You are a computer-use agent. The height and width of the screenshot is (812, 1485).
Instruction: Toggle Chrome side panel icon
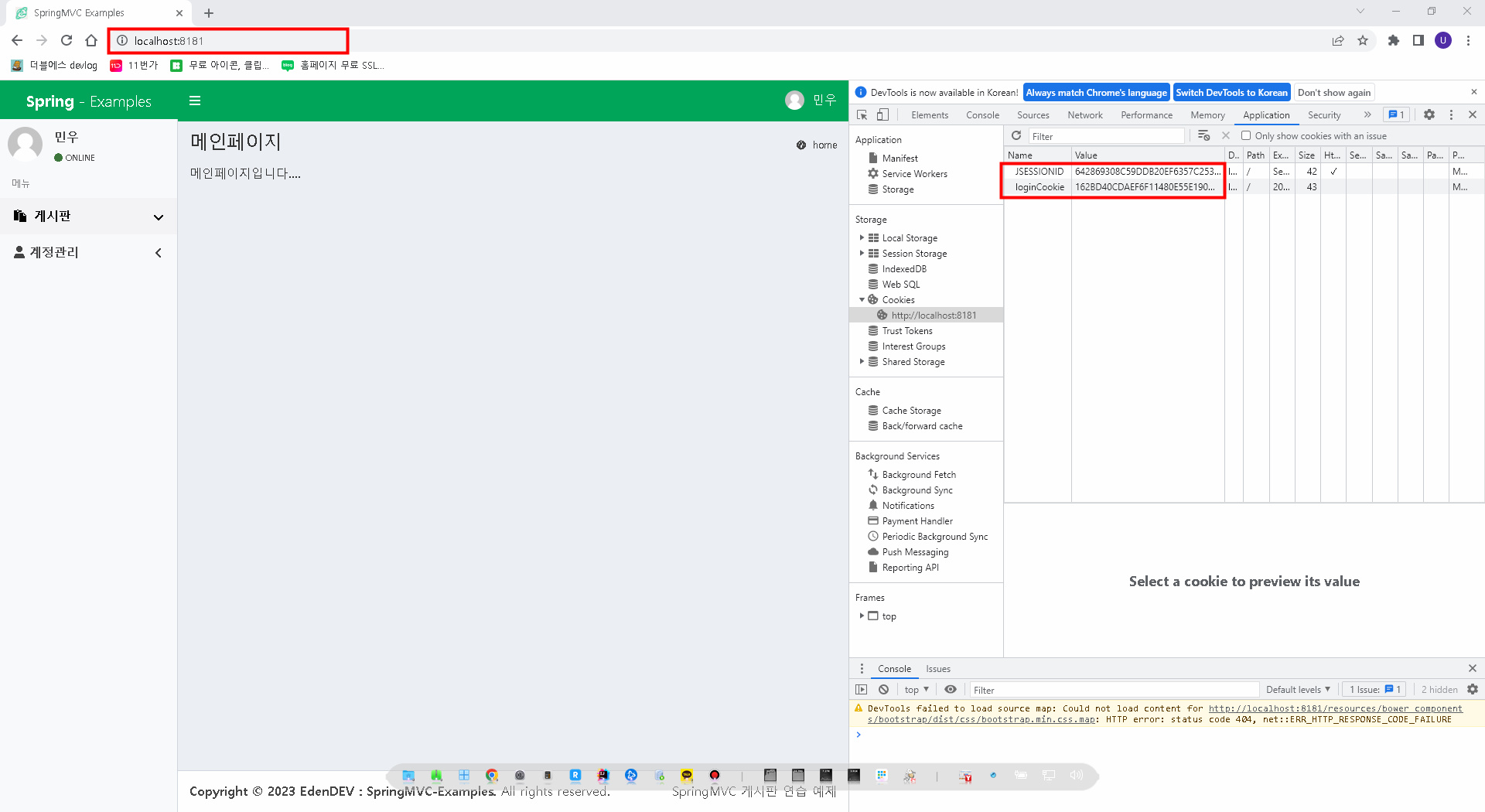pyautogui.click(x=1418, y=40)
